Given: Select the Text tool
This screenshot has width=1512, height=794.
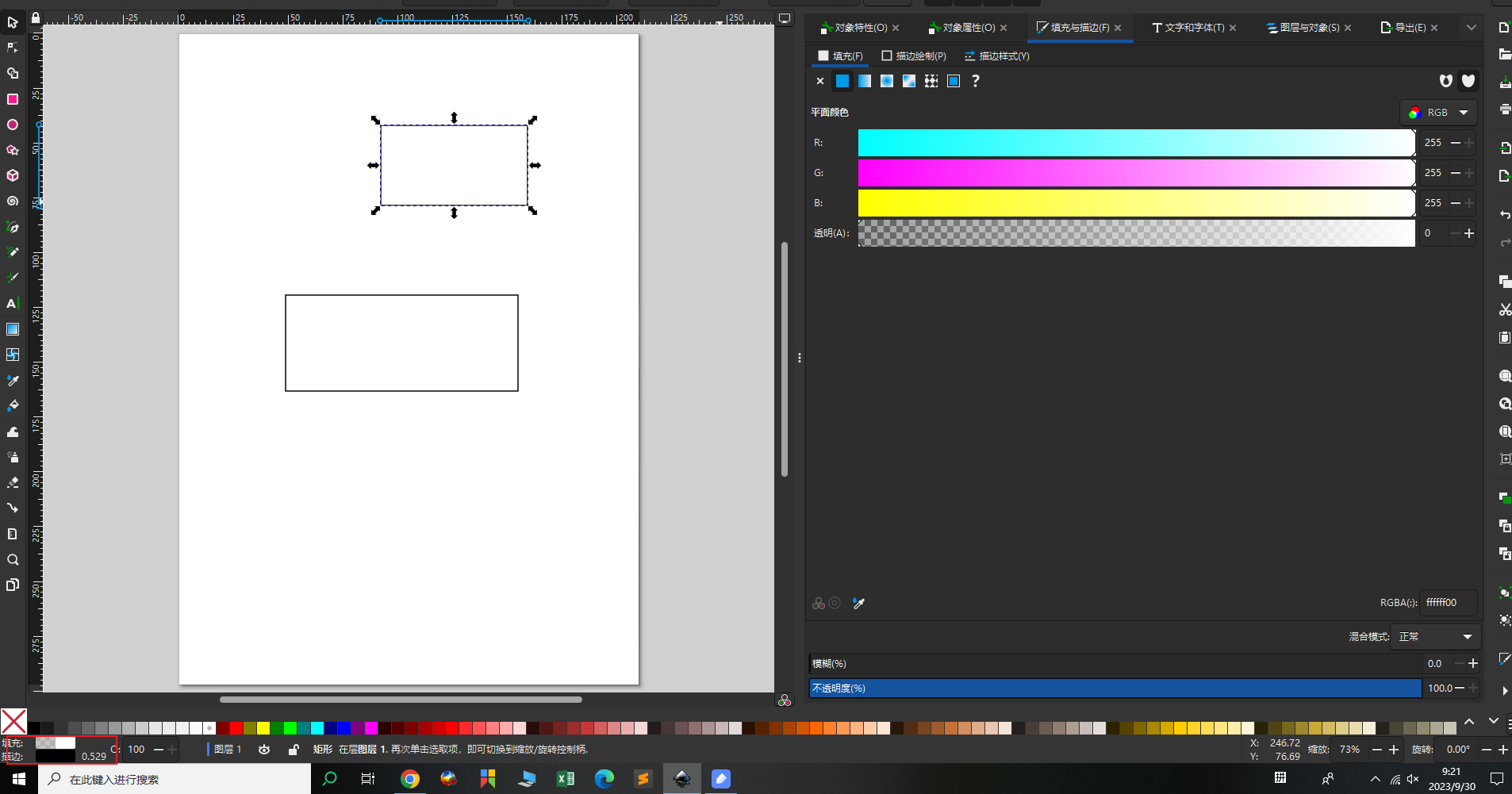Looking at the screenshot, I should click(13, 303).
